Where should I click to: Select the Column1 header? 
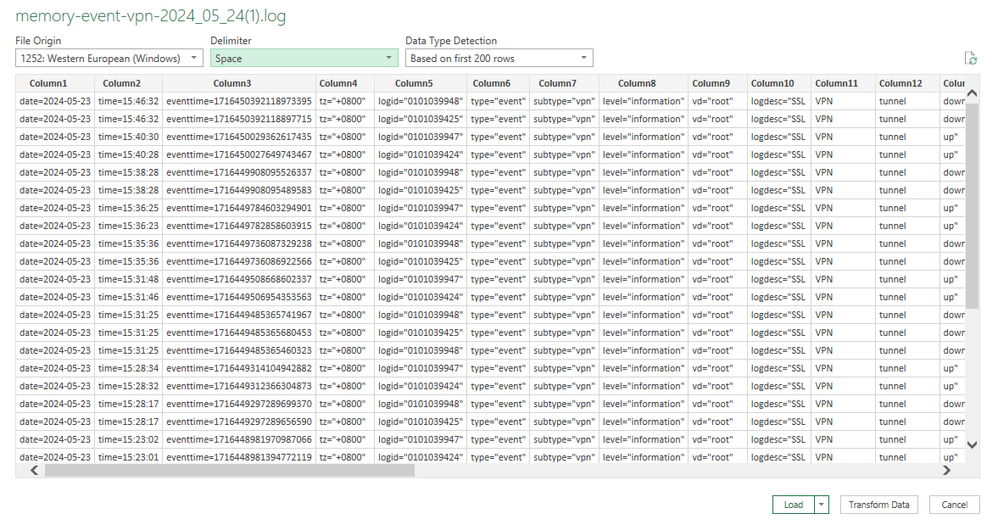pyautogui.click(x=49, y=84)
